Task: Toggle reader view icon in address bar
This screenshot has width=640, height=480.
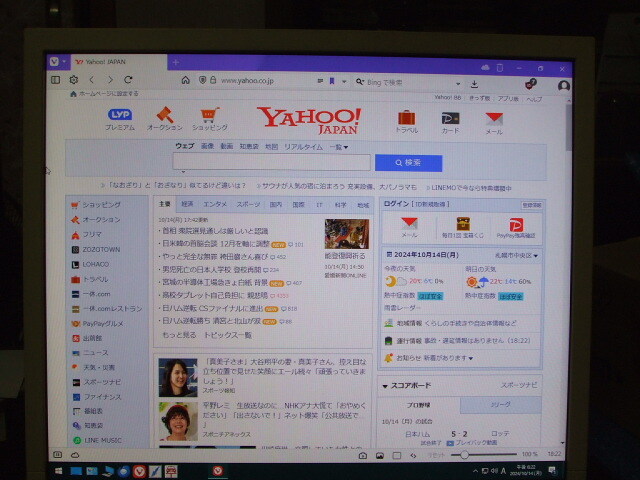Action: [320, 81]
